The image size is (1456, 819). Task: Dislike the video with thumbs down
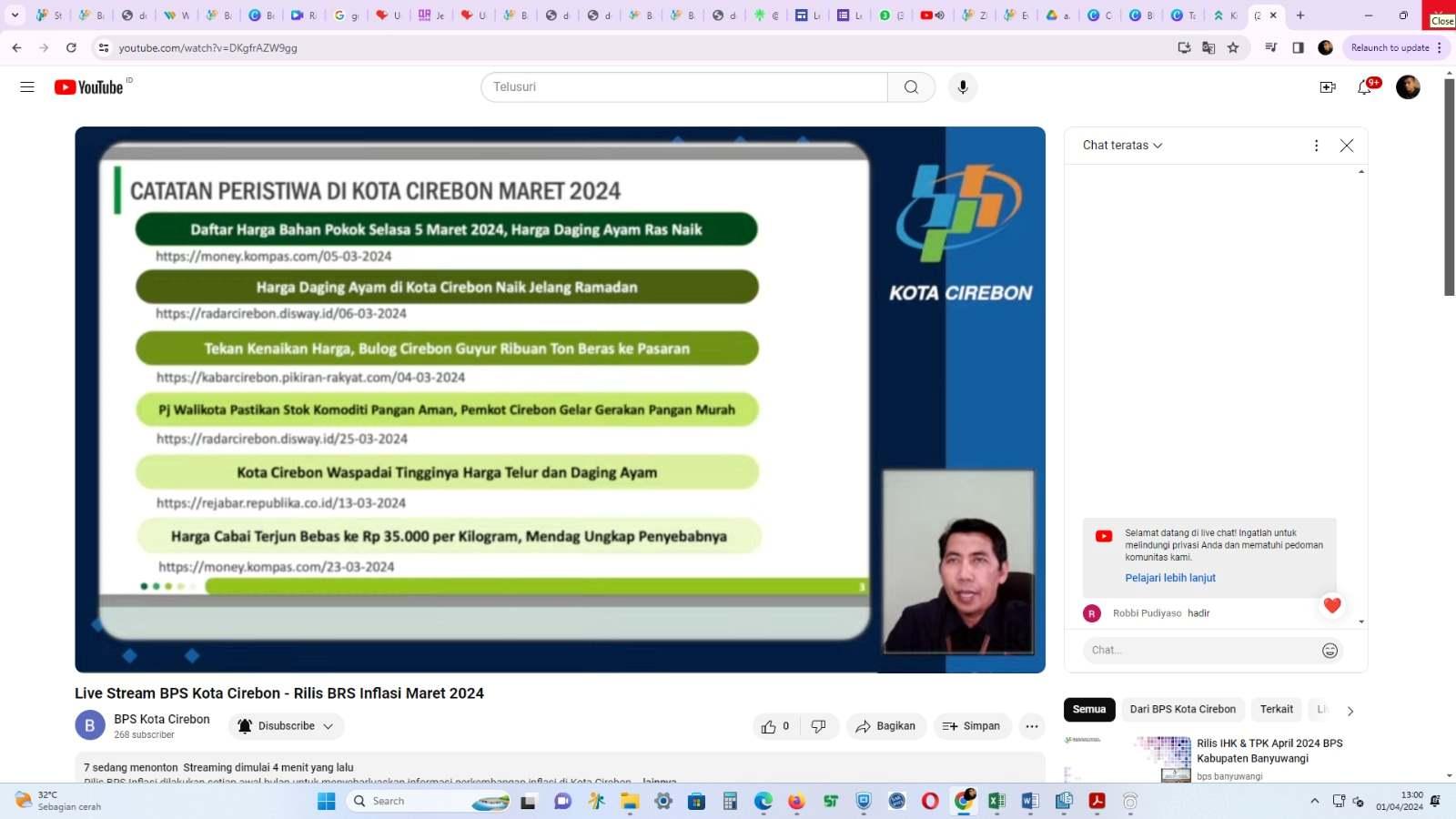pyautogui.click(x=819, y=726)
